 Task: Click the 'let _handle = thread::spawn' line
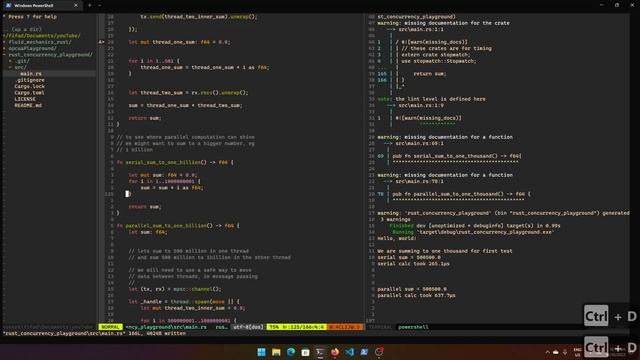pos(184,302)
